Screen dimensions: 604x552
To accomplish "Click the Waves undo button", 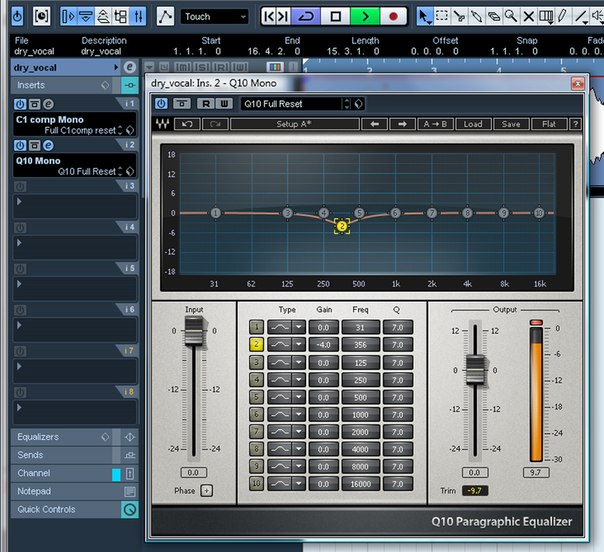I will 187,124.
